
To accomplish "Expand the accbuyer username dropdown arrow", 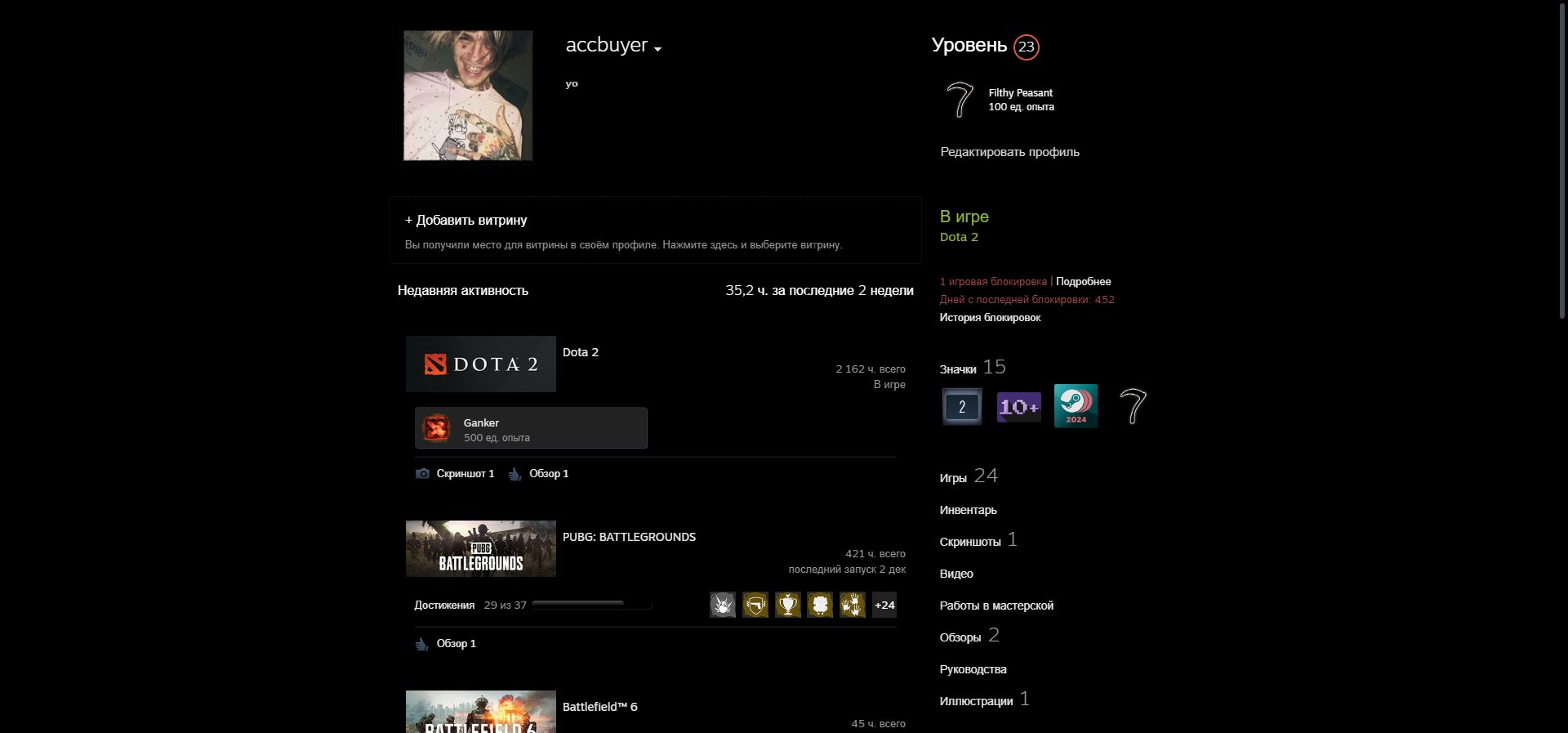I will click(658, 49).
